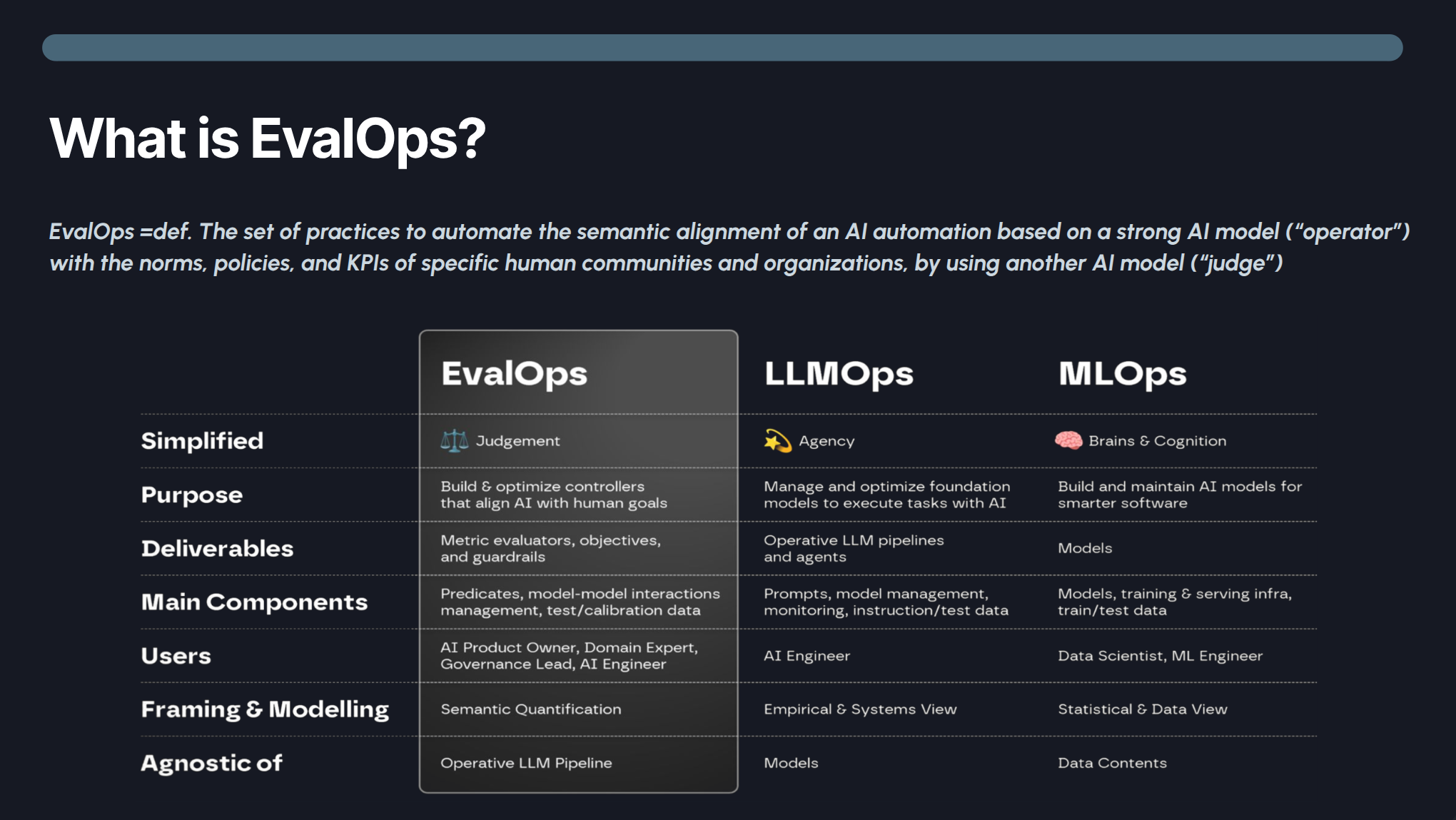Expand the Main Components row

coord(255,602)
